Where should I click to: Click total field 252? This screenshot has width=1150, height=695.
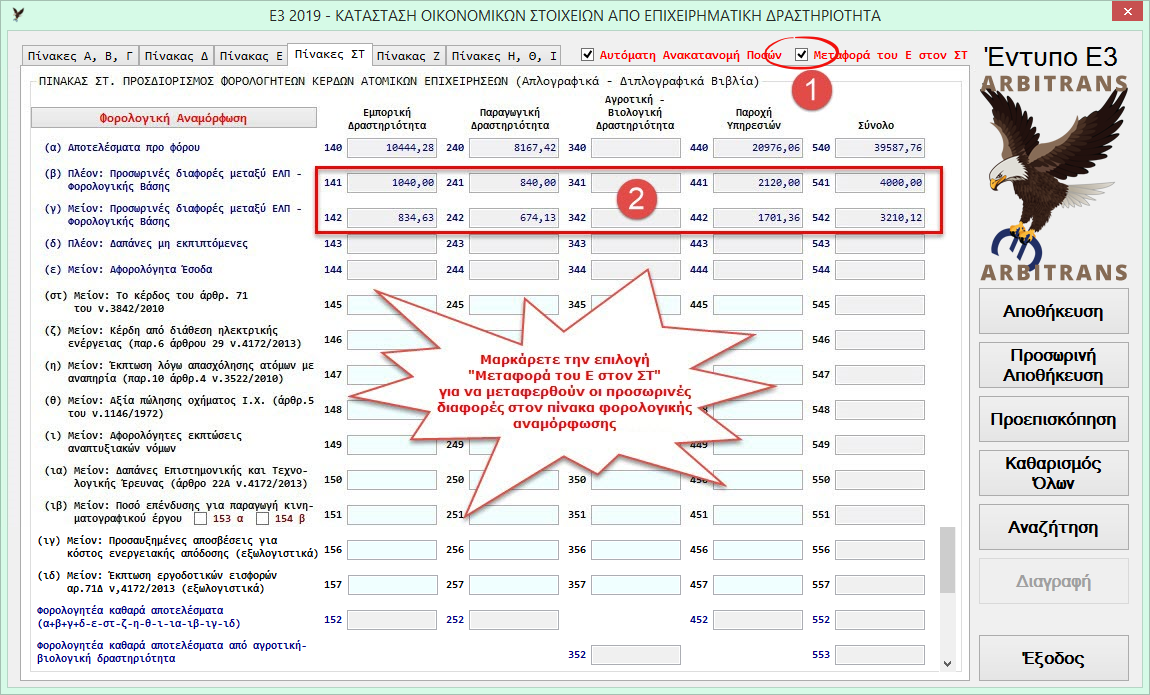coord(514,620)
